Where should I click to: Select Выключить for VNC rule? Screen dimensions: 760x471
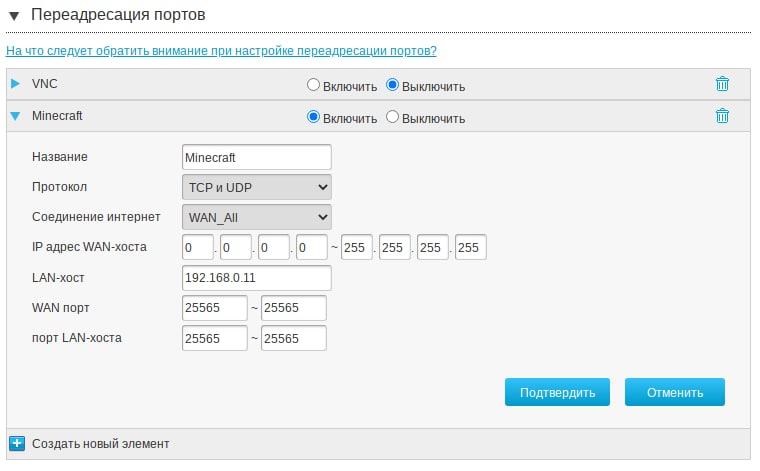(392, 85)
